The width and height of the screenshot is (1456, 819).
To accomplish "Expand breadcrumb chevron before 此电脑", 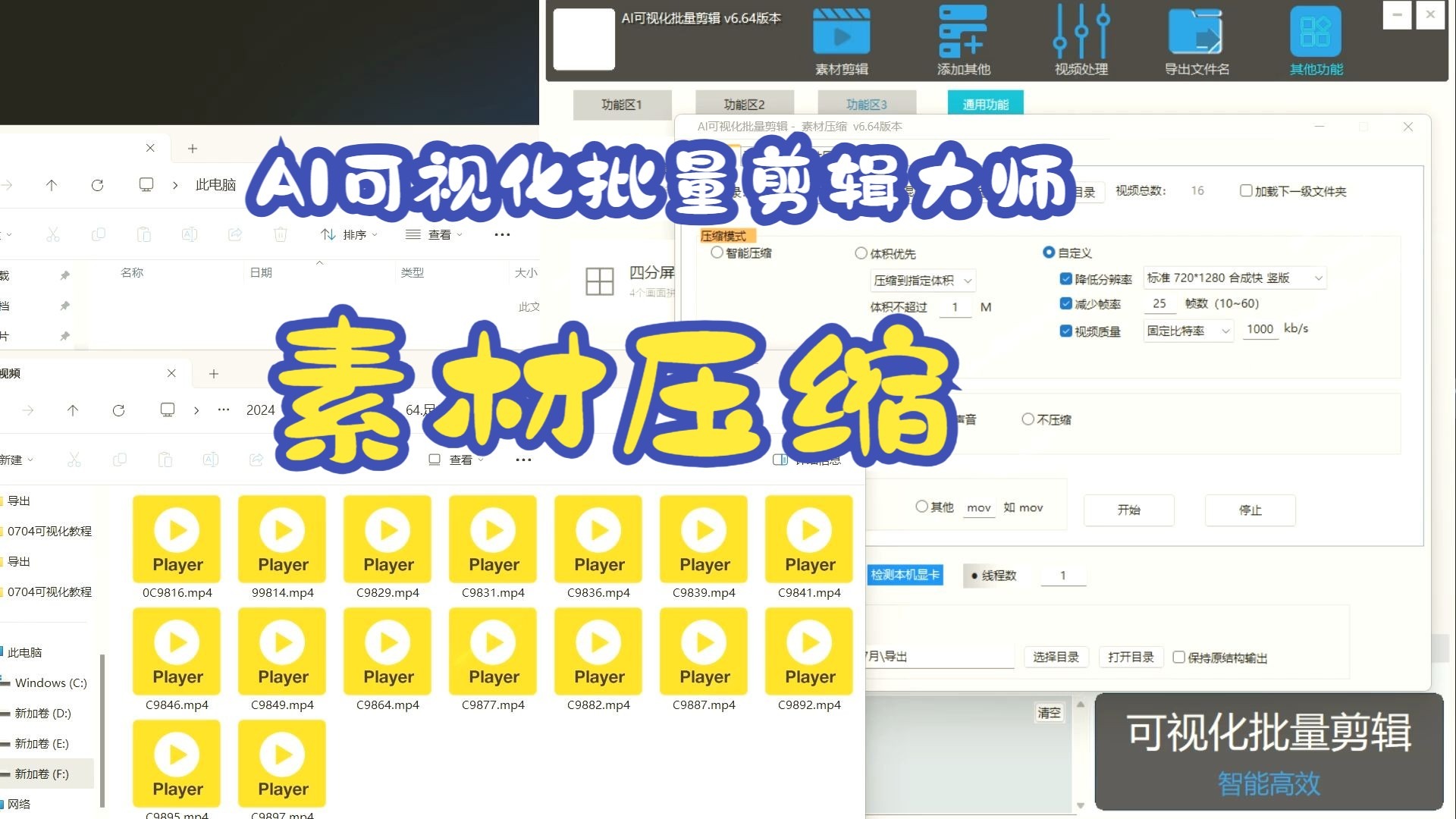I will click(175, 185).
